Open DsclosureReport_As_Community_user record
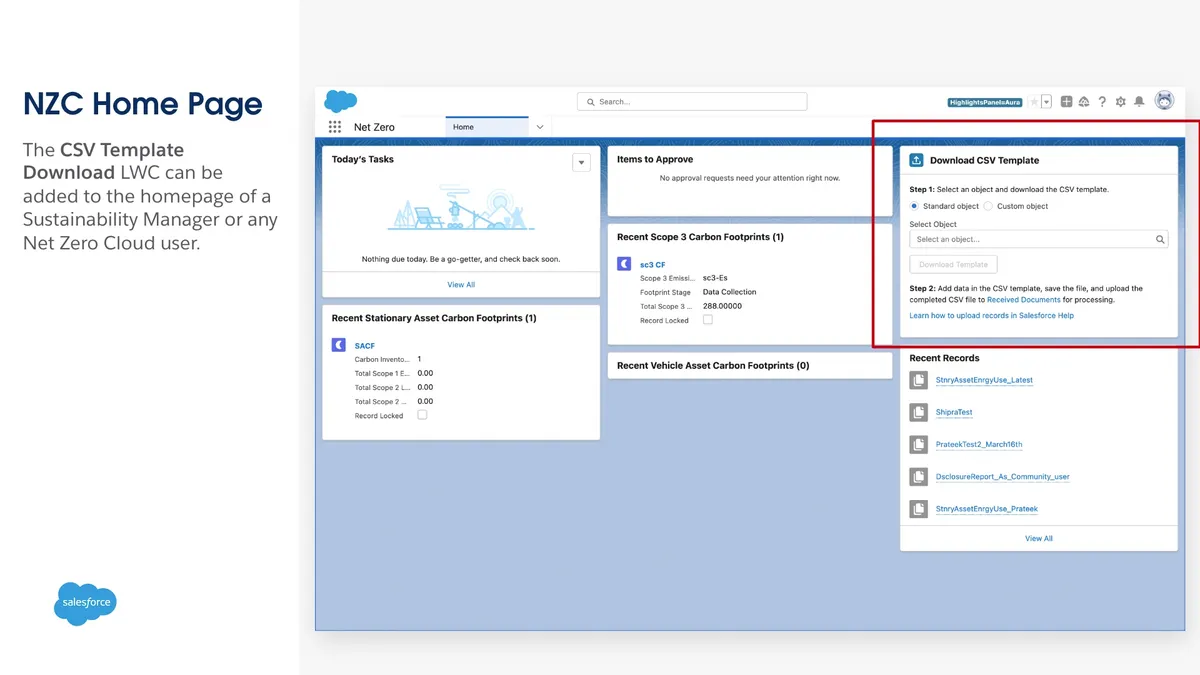 point(1003,477)
